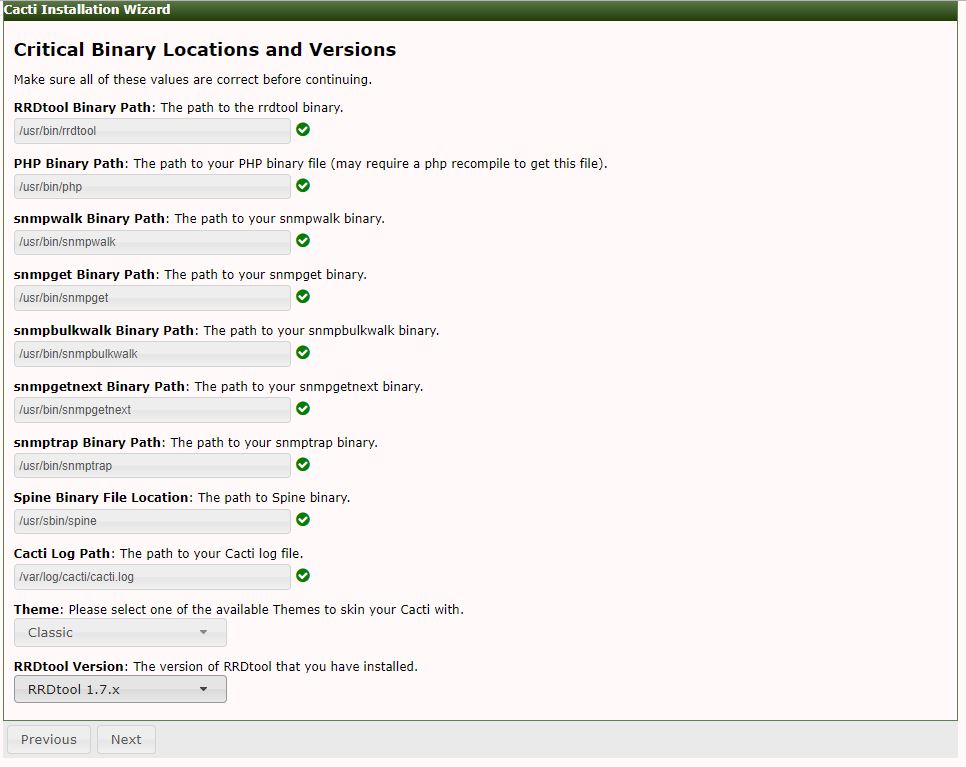
Task: Focus the /usr/bin/snmpbulkwalk path field
Action: pos(152,354)
